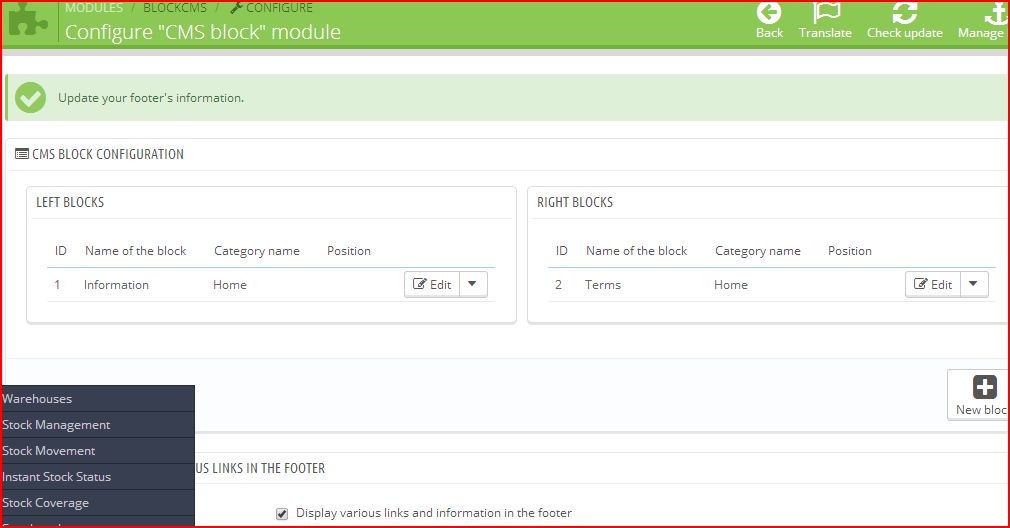Open the Stock Coverage menu item
Image resolution: width=1010 pixels, height=528 pixels.
98,503
